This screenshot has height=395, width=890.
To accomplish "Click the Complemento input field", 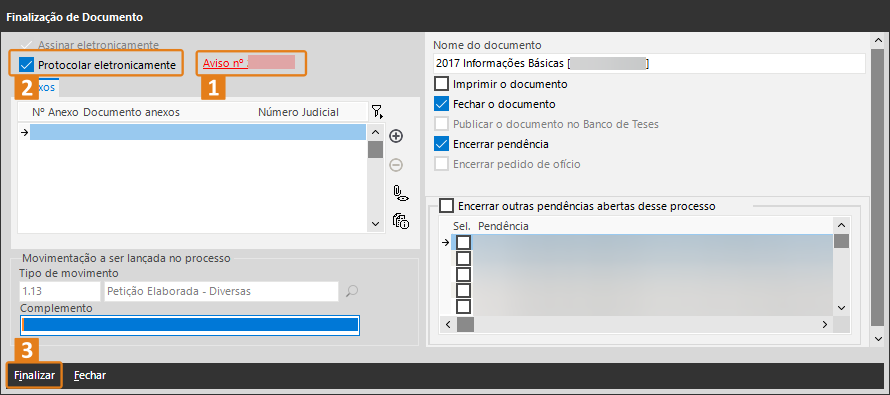I will 190,325.
